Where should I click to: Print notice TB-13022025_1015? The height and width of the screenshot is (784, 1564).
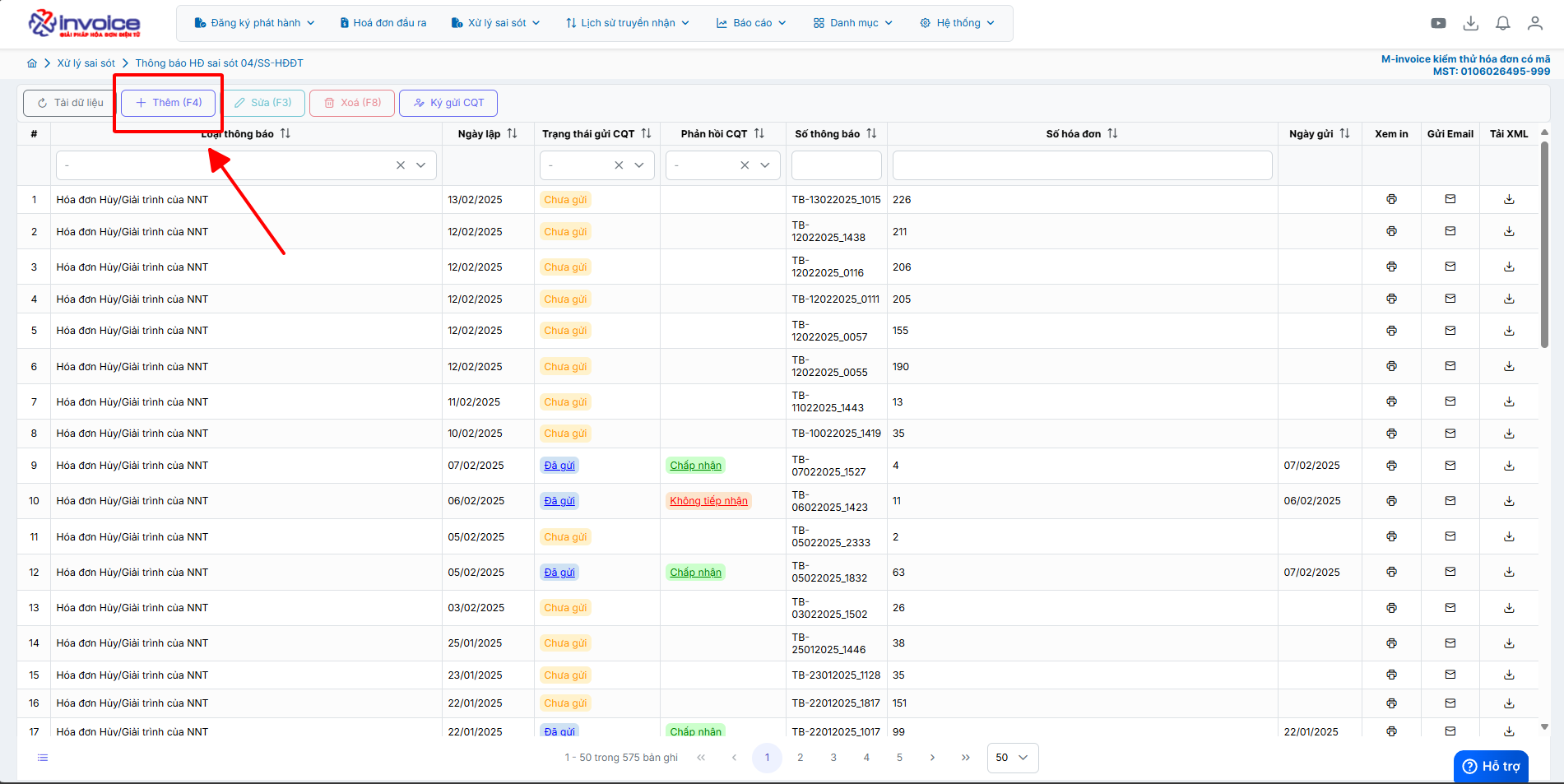[x=1391, y=199]
